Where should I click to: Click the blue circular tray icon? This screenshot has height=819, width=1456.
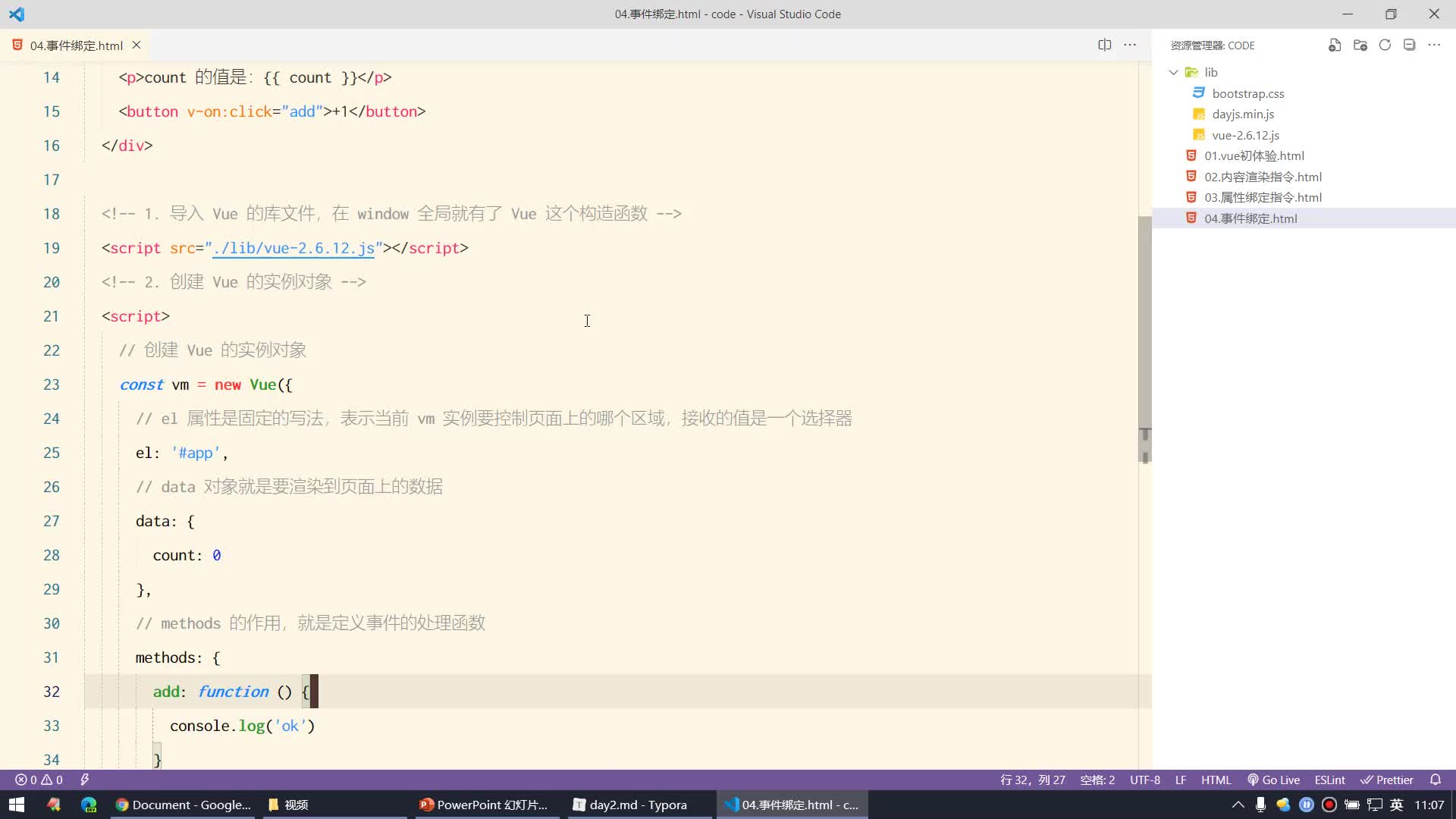(1306, 805)
